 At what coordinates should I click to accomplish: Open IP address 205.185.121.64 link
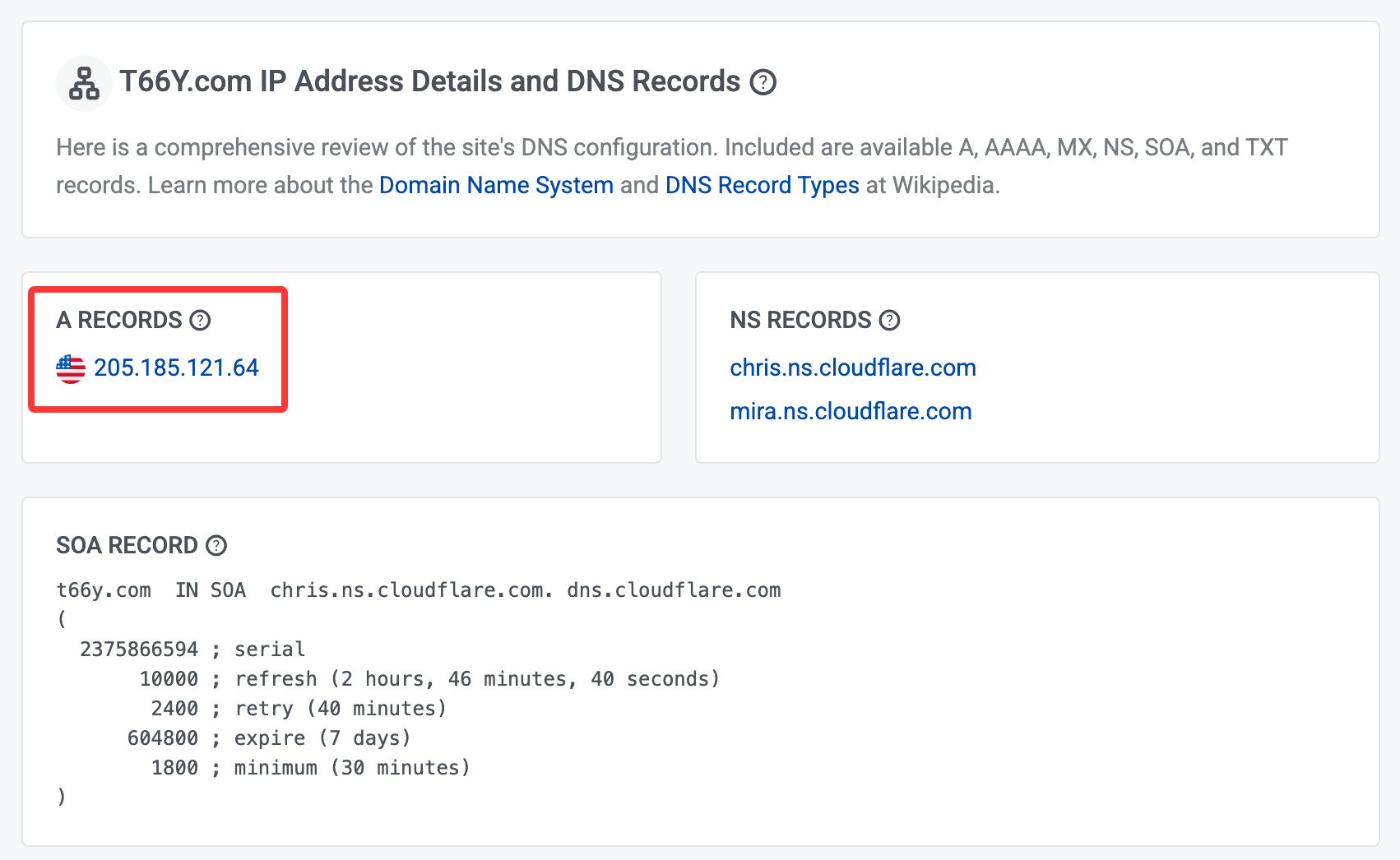coord(176,368)
